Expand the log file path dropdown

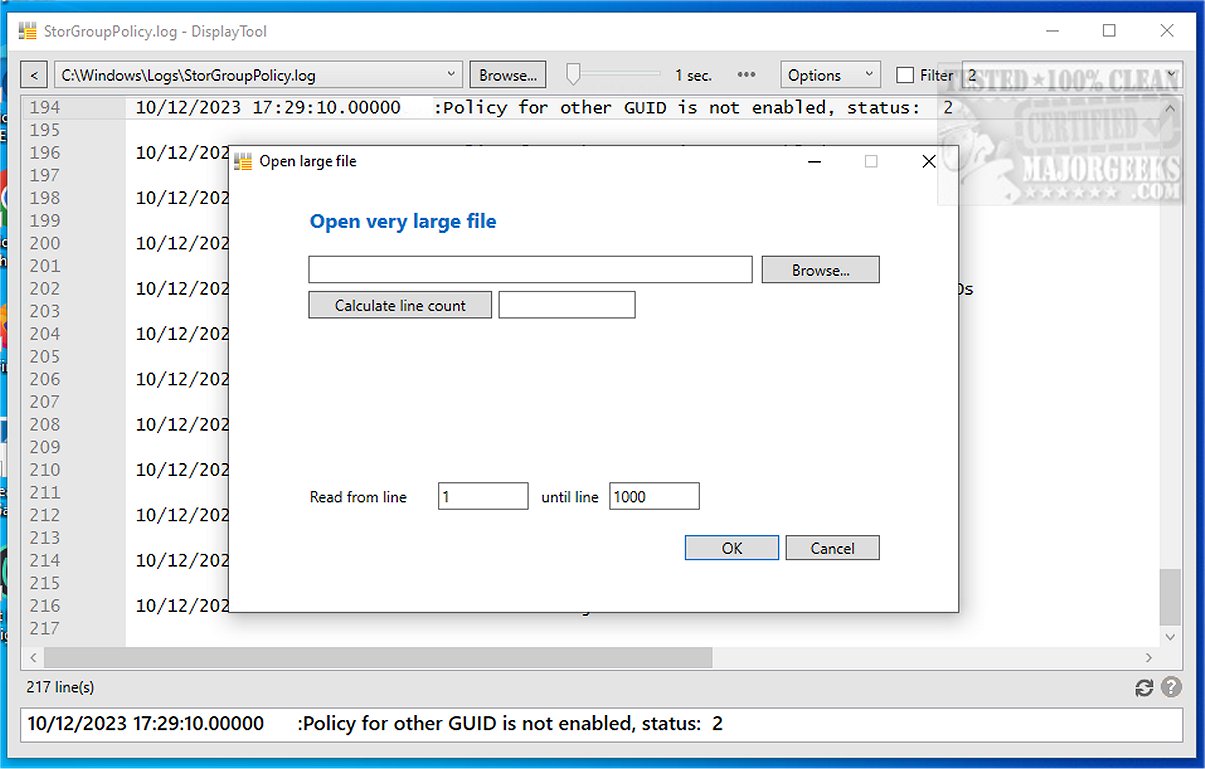pyautogui.click(x=452, y=75)
